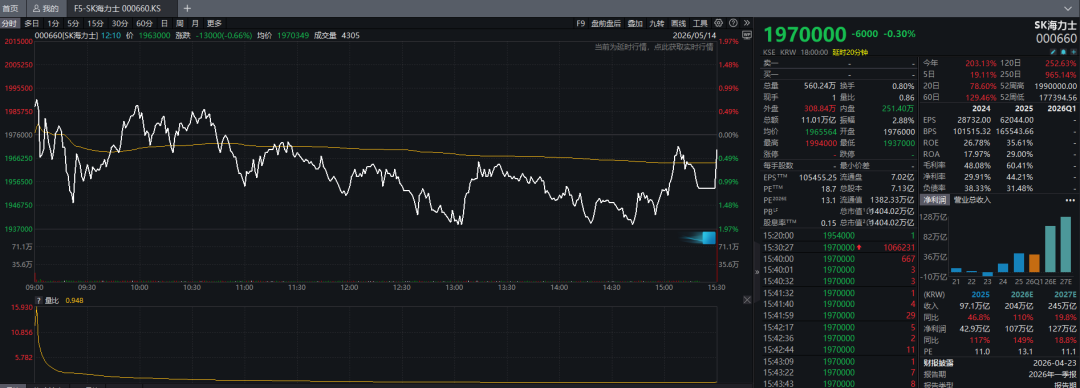Select the F5-SK海力士 000660.KS tab

click(121, 8)
